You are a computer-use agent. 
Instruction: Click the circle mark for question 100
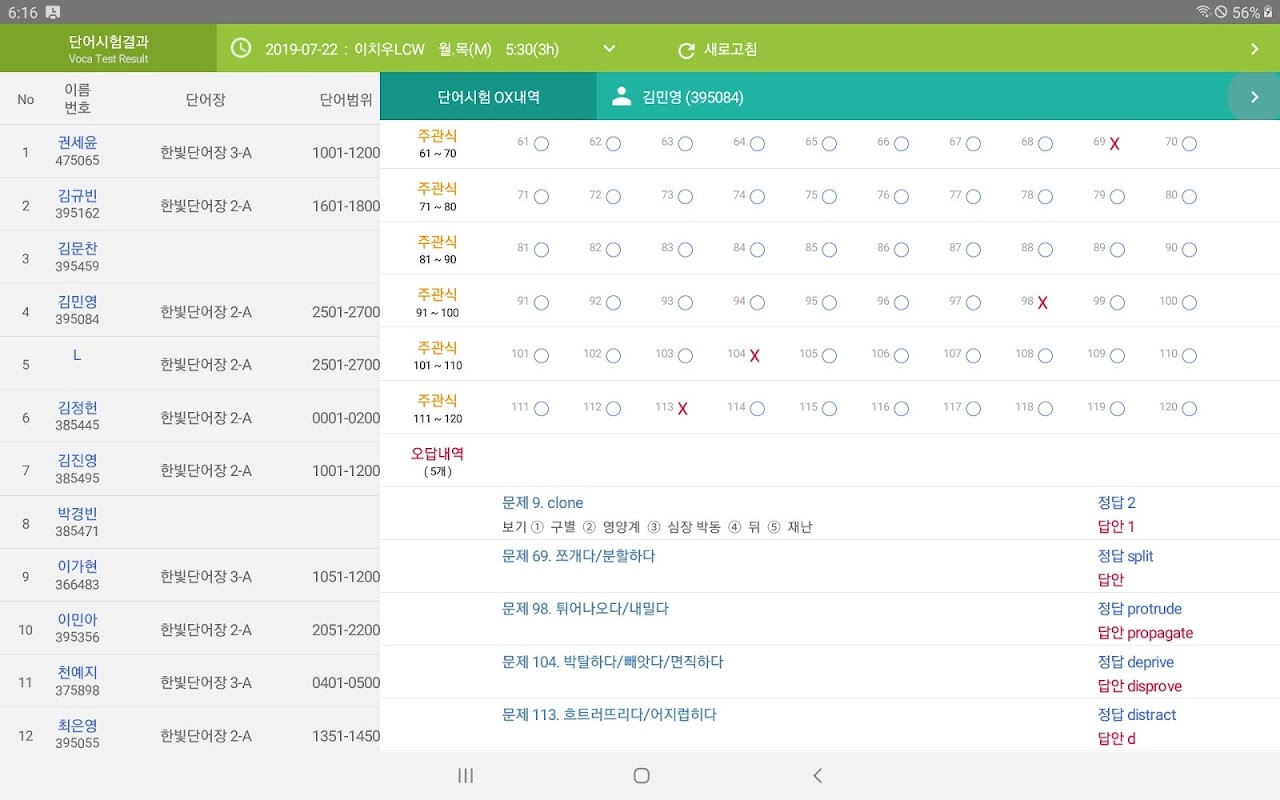[1189, 303]
